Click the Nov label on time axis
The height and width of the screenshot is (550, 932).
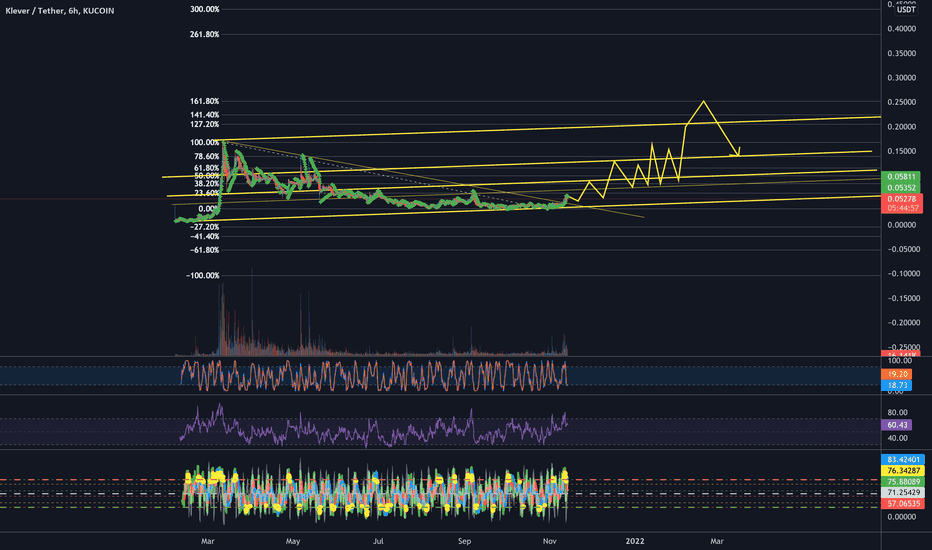tap(549, 541)
